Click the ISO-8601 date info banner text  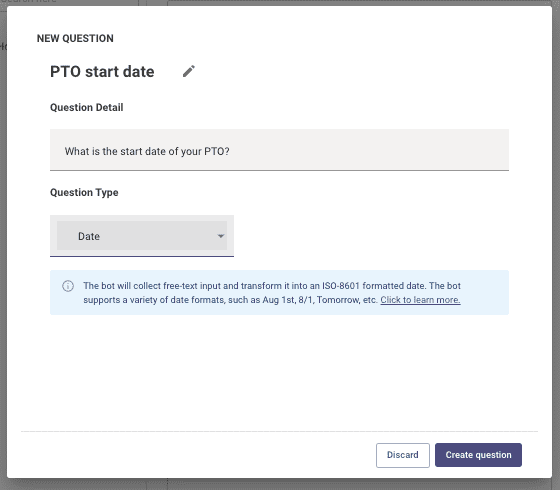pyautogui.click(x=272, y=292)
